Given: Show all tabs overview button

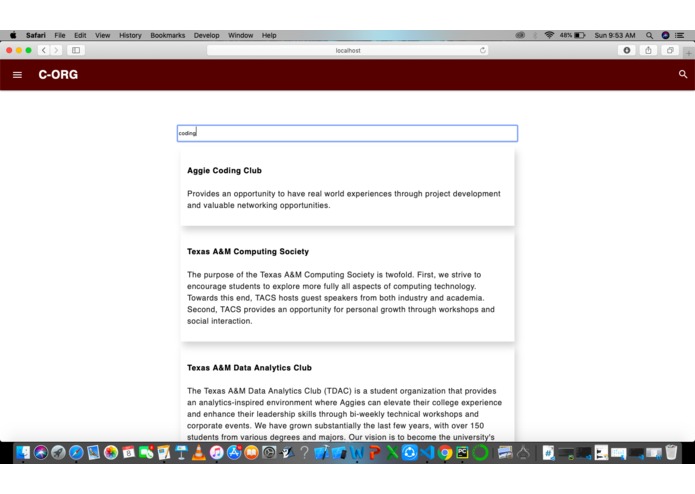Looking at the screenshot, I should tap(670, 51).
